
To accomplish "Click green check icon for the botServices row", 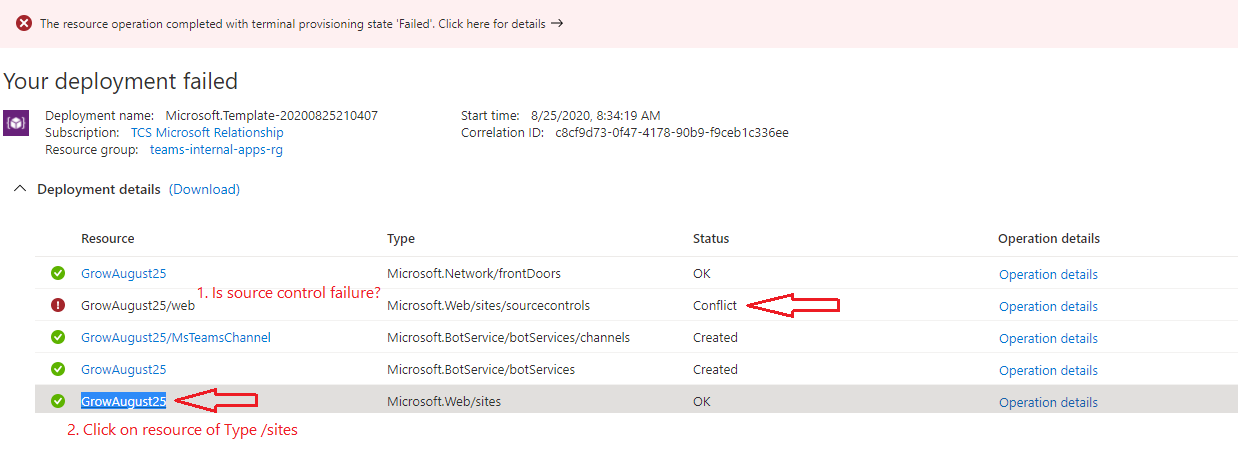I will pyautogui.click(x=58, y=369).
